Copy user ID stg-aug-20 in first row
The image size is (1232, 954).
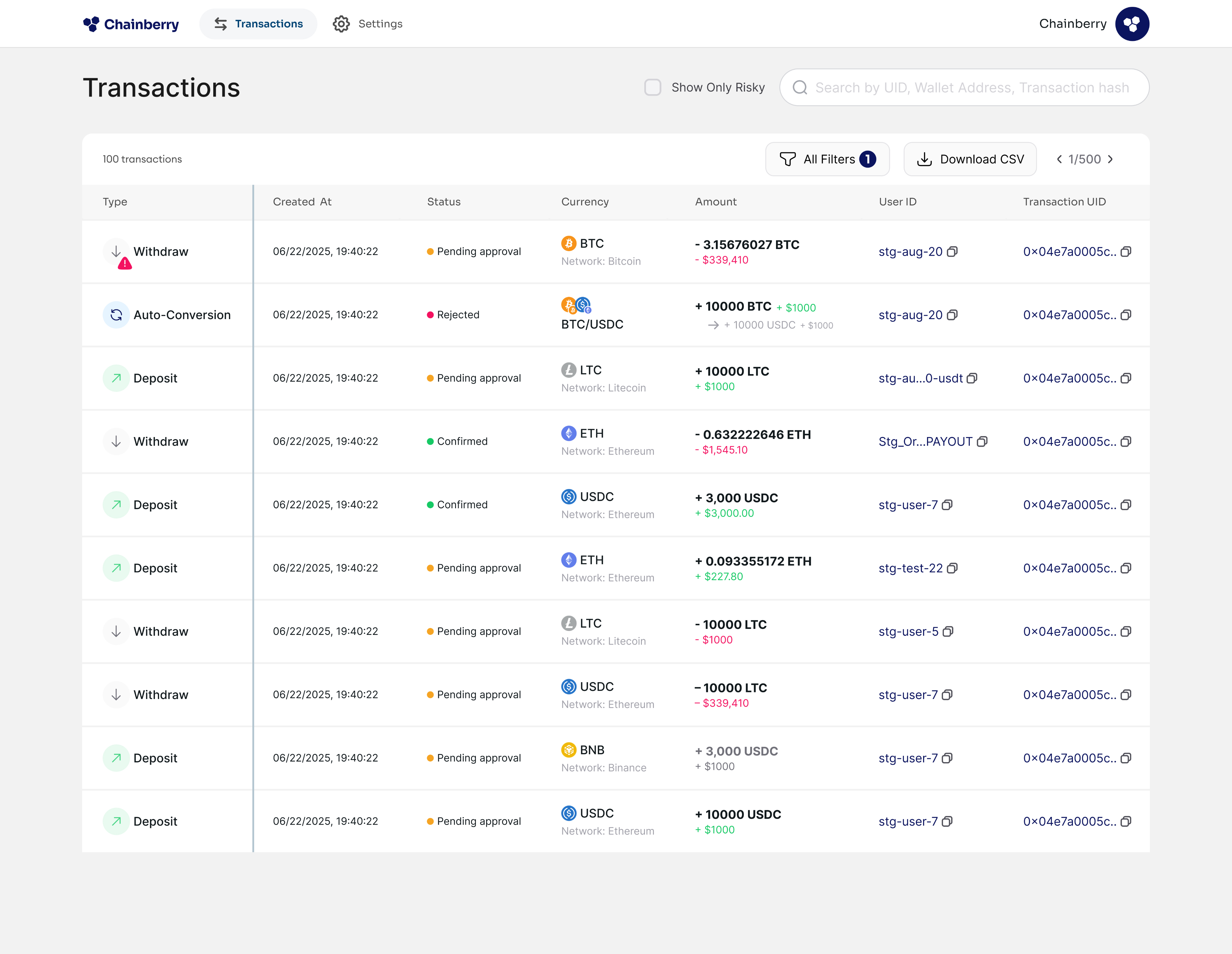952,252
